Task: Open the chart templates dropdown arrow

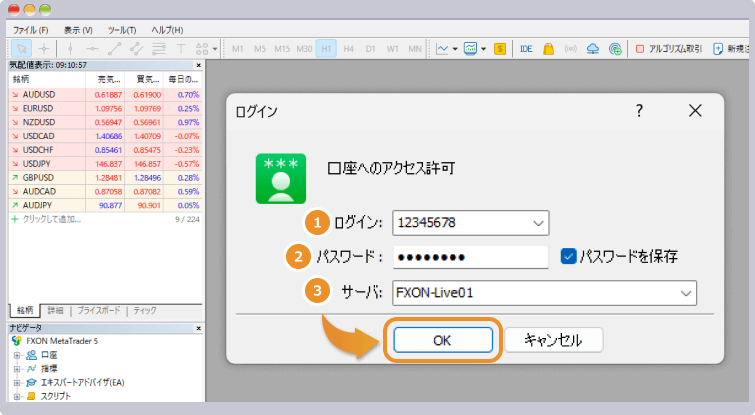Action: (x=483, y=49)
